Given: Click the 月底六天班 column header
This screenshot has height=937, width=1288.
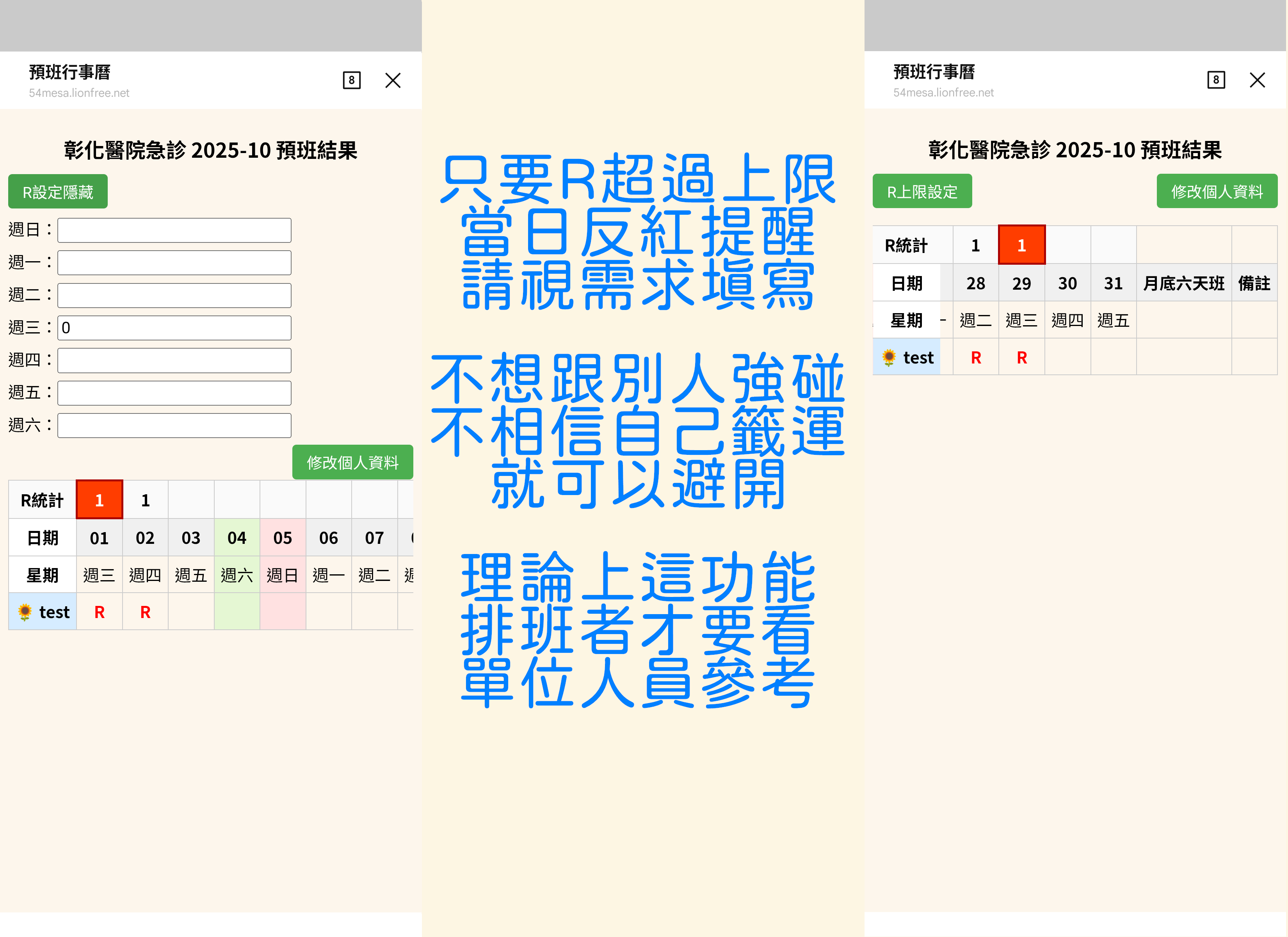Looking at the screenshot, I should (1183, 283).
